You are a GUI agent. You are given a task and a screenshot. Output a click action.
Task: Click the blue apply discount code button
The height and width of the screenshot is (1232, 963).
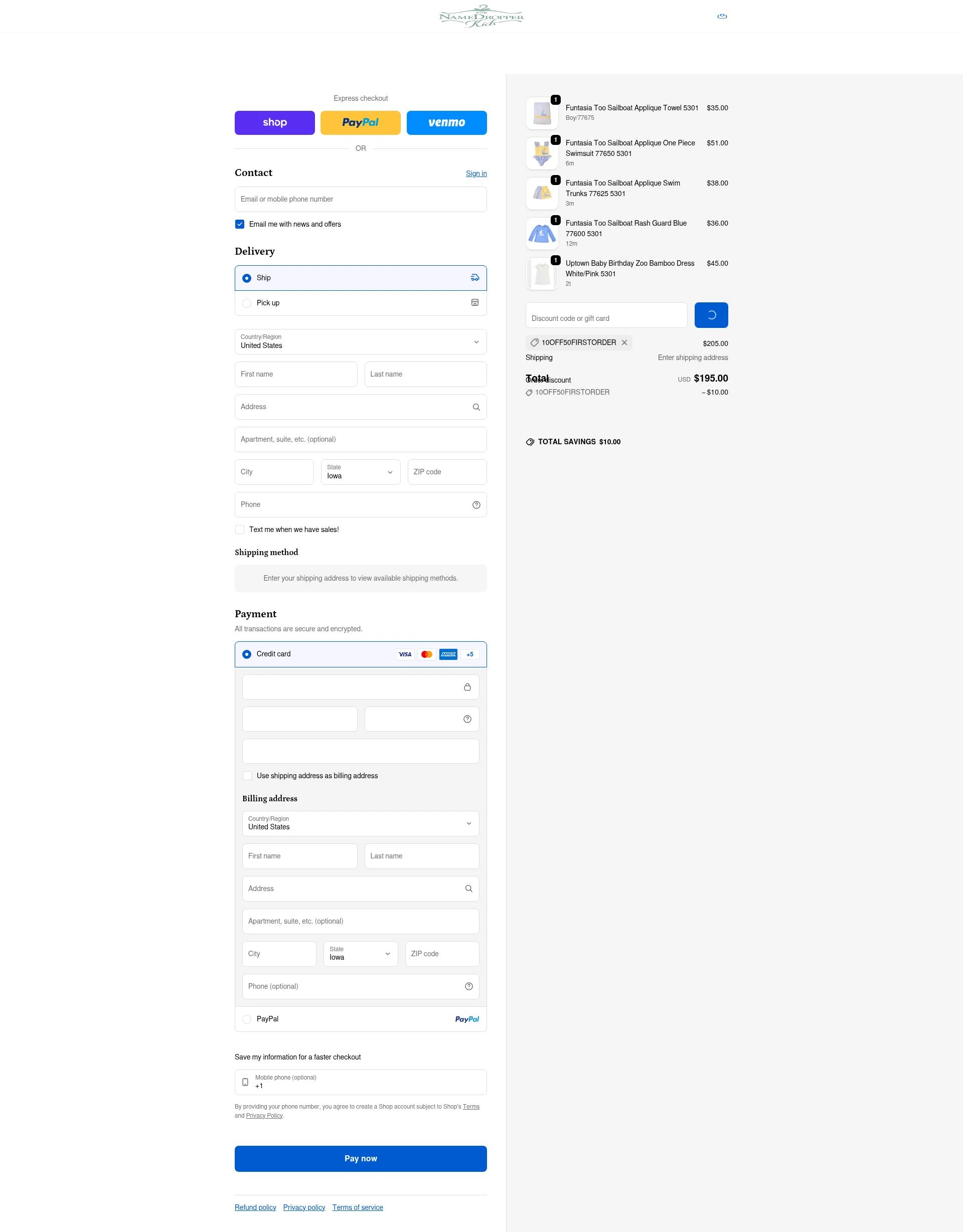coord(710,315)
